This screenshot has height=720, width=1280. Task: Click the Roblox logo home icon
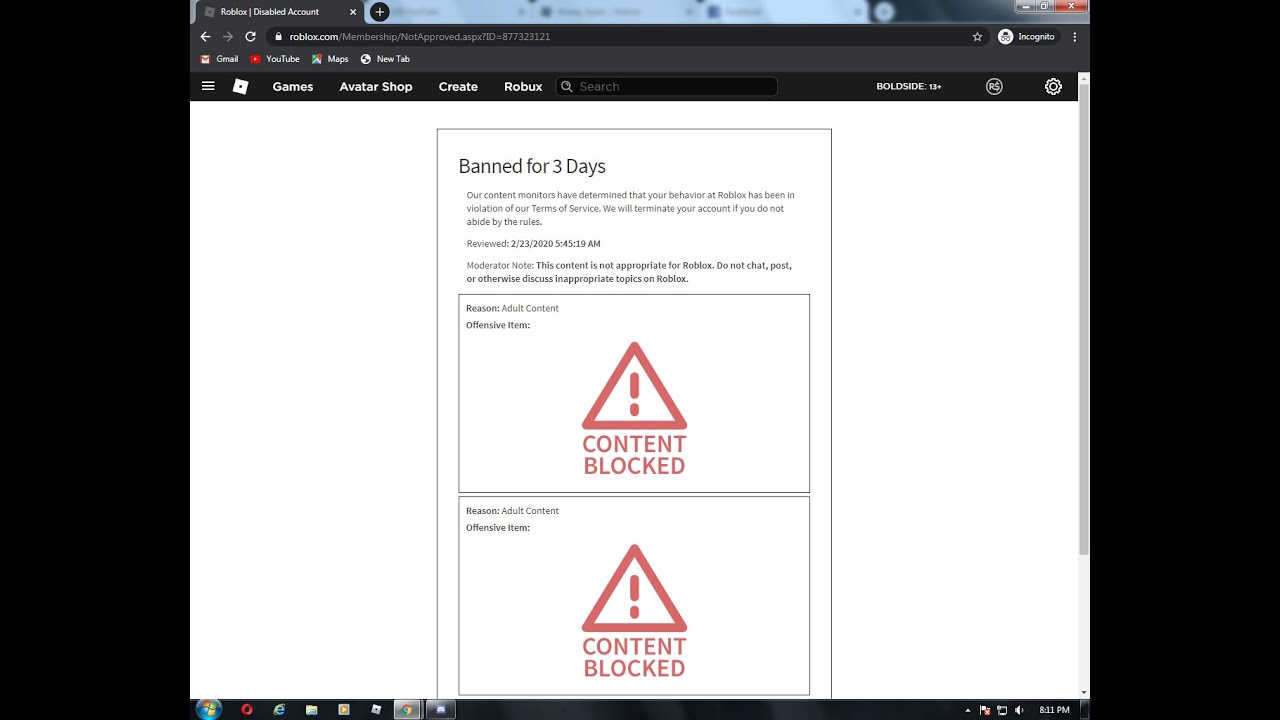[x=240, y=86]
